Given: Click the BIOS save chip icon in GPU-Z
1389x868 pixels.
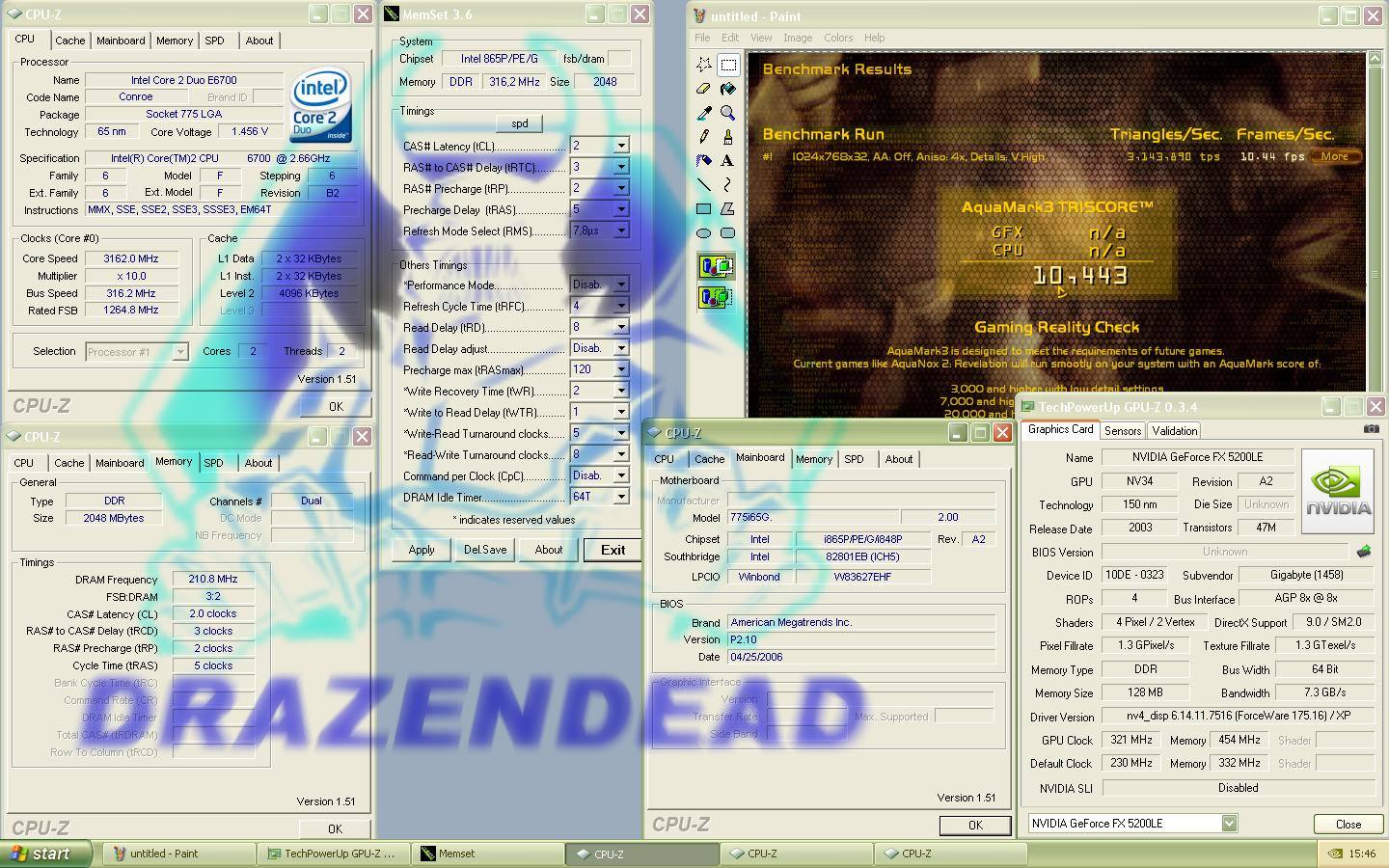Looking at the screenshot, I should point(1364,552).
